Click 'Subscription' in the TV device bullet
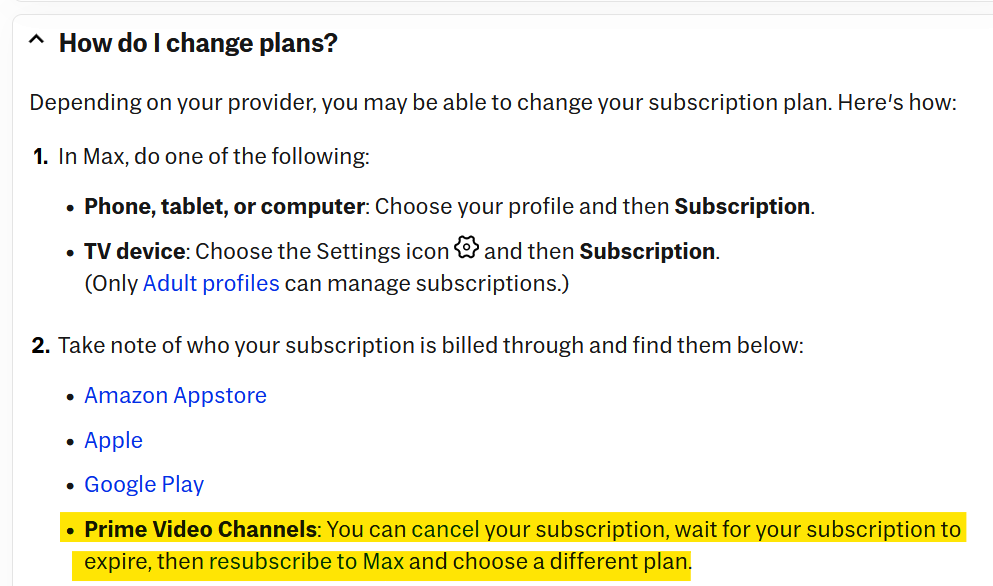 click(647, 251)
